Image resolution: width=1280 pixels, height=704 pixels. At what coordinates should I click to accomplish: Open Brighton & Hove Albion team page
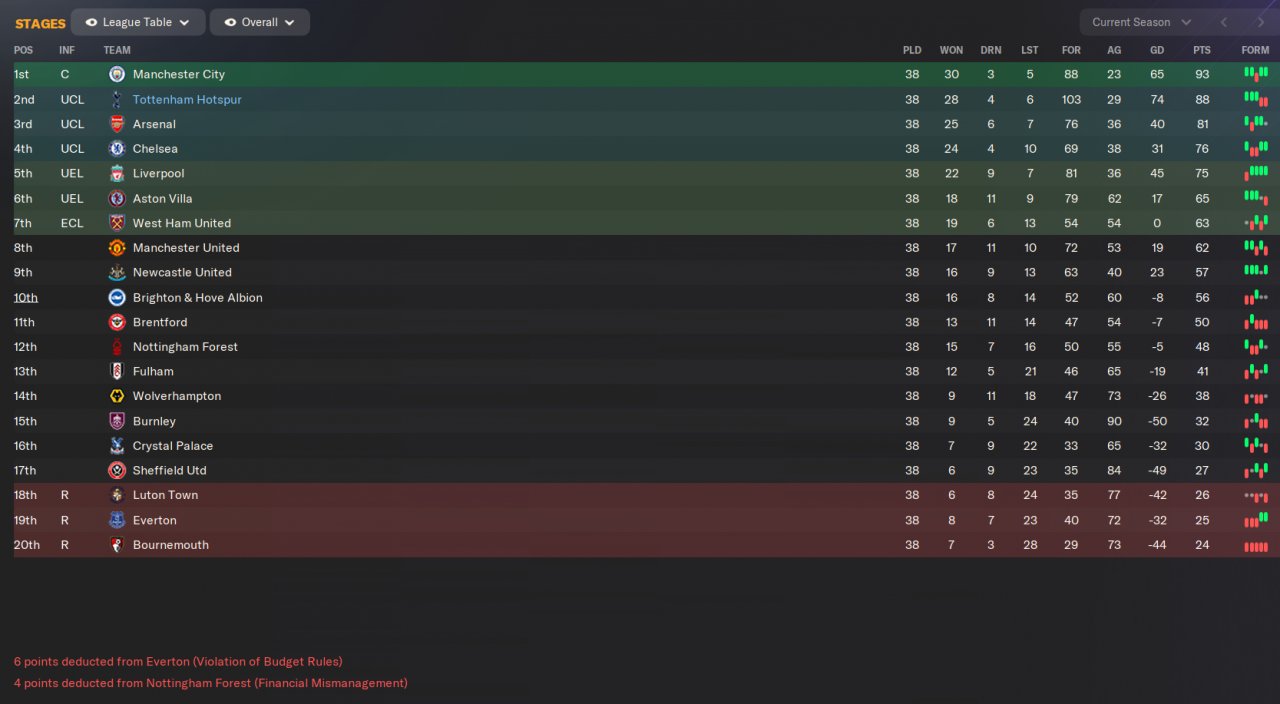coord(197,297)
